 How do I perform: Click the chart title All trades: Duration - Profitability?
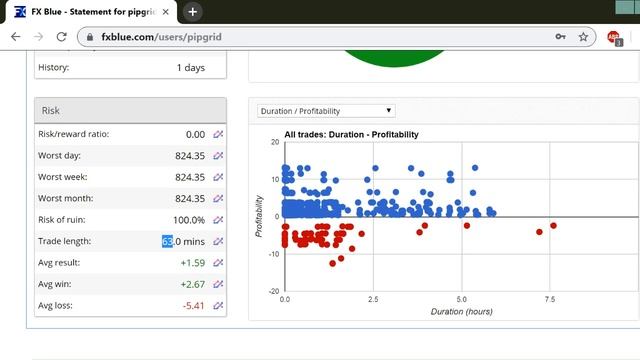coord(351,134)
